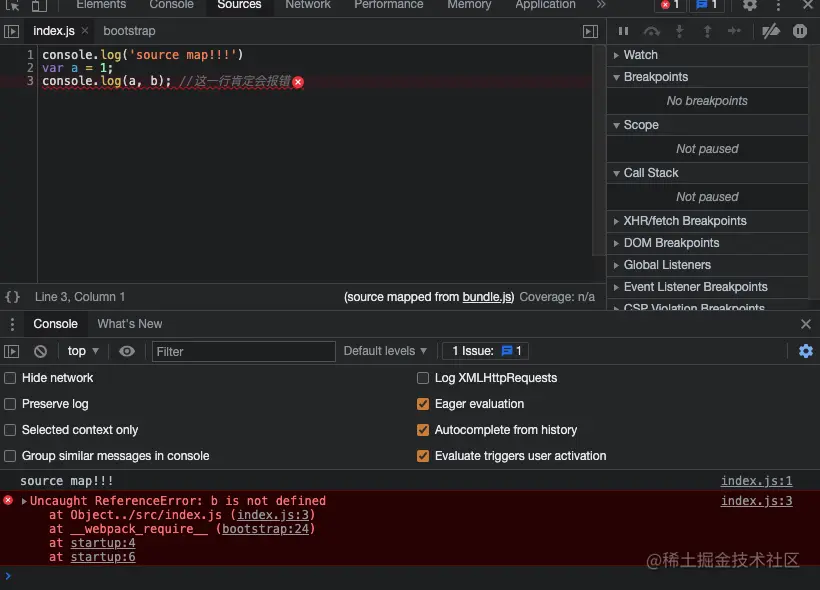Toggle pause on exceptions icon

point(800,31)
